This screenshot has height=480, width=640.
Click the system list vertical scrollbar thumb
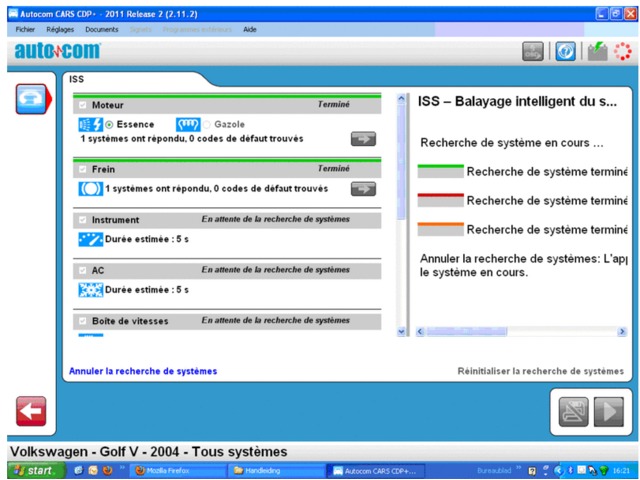coord(401,162)
